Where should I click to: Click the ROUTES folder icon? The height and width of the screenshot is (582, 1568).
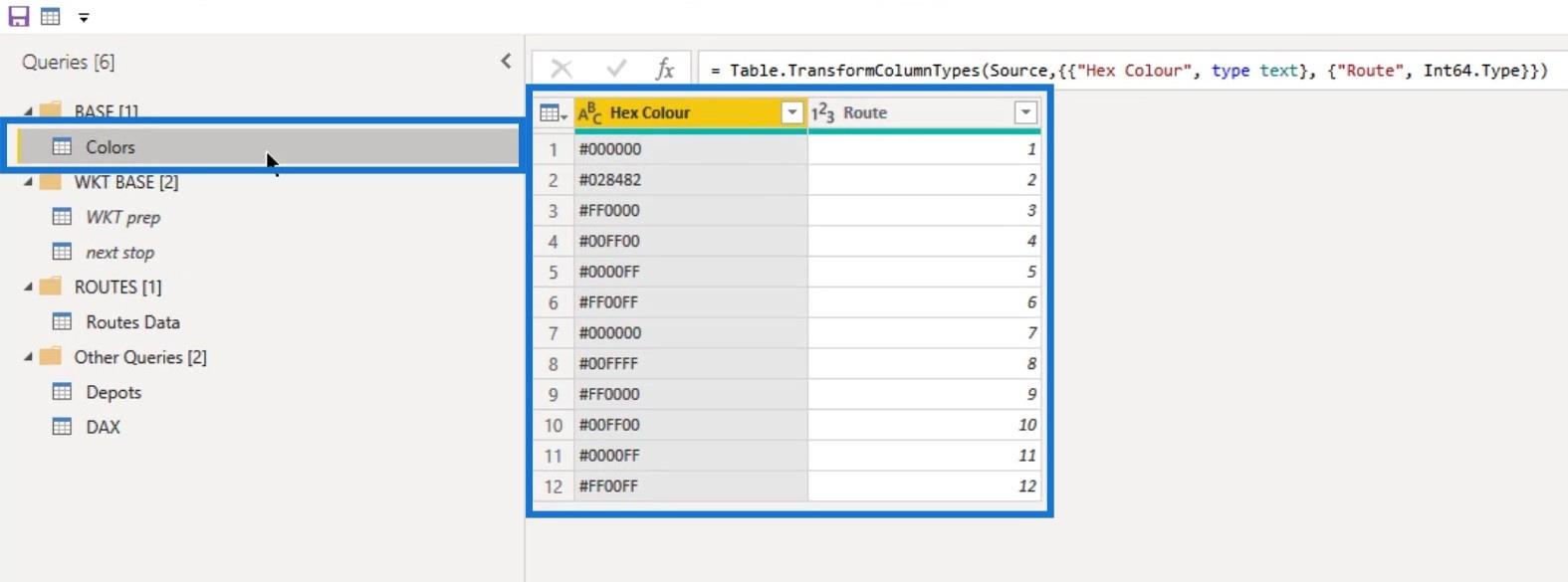[51, 287]
